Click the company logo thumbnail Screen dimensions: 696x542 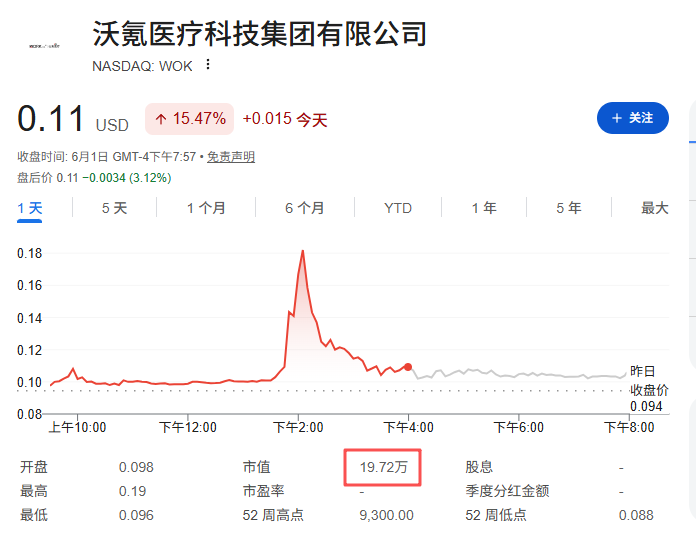pos(44,46)
